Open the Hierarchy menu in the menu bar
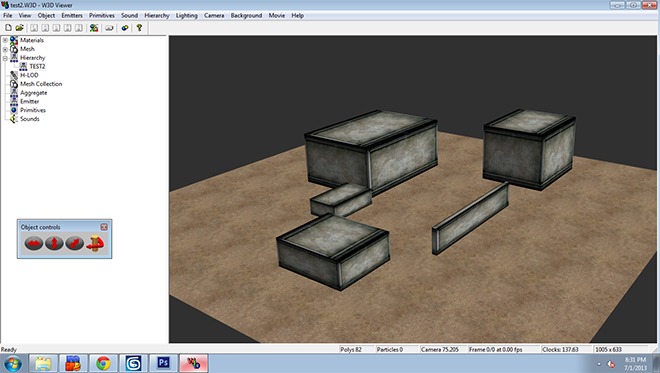Screen dimensions: 660x373 coord(157,16)
